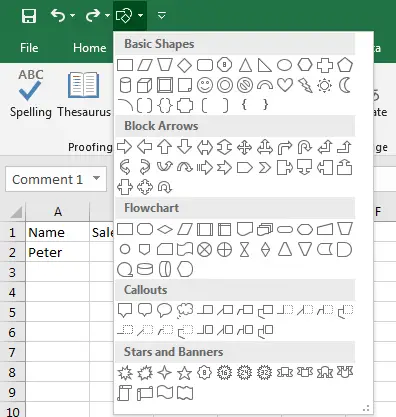Insert the Lightning Bolt shape
This screenshot has width=396, height=417.
(305, 85)
